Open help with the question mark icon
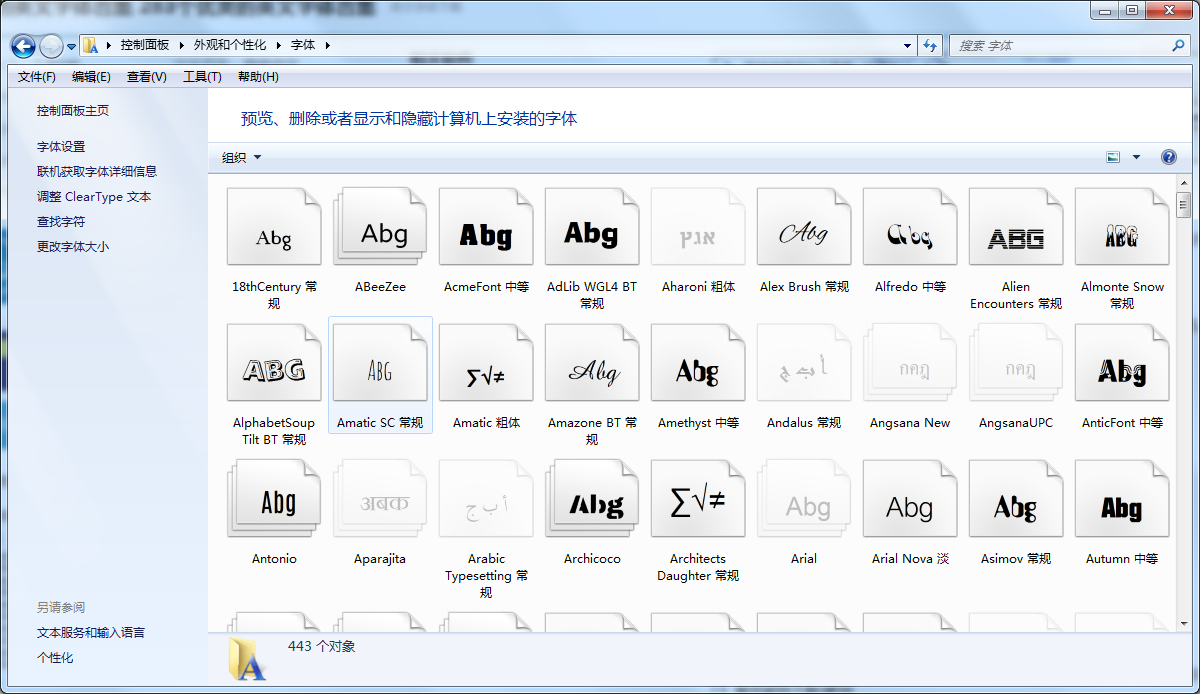Screen dimensions: 1200x694 coord(1169,157)
